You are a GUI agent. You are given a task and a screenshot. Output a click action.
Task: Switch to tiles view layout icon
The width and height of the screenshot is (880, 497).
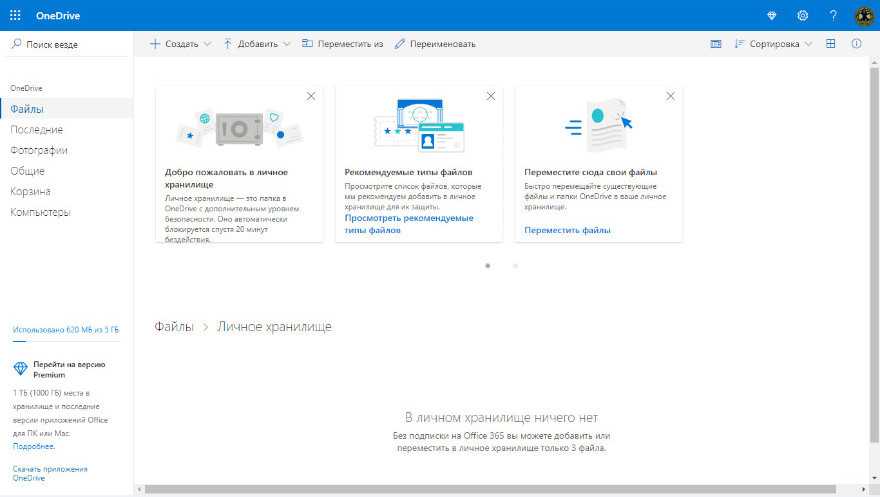[831, 44]
